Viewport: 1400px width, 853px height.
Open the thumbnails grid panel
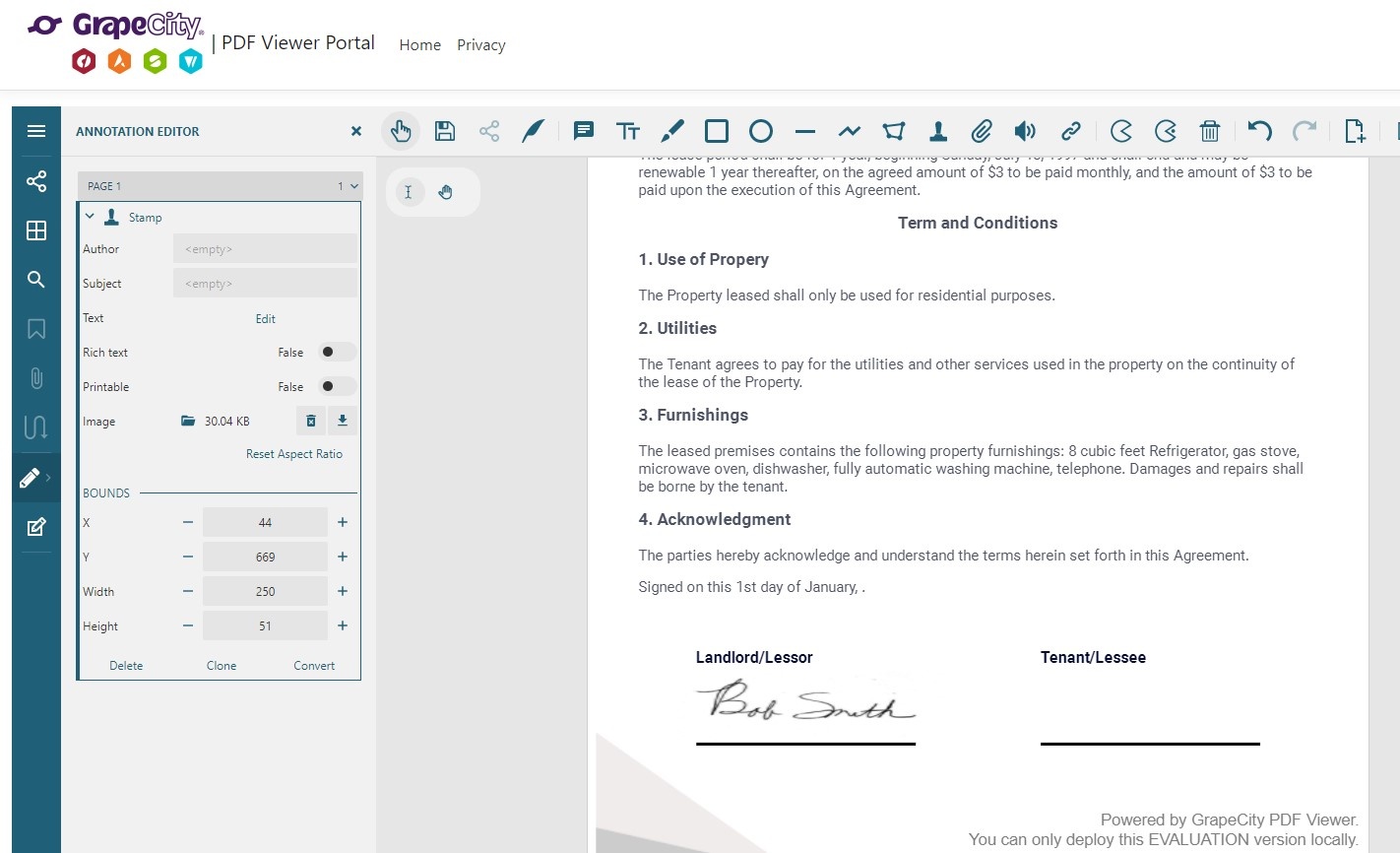pos(36,230)
